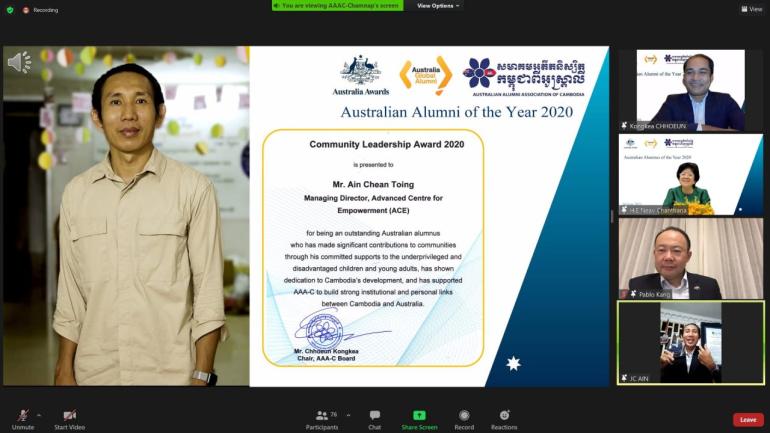Click the divider handle beside the gallery strip
This screenshot has height=433, width=770.
click(x=612, y=216)
